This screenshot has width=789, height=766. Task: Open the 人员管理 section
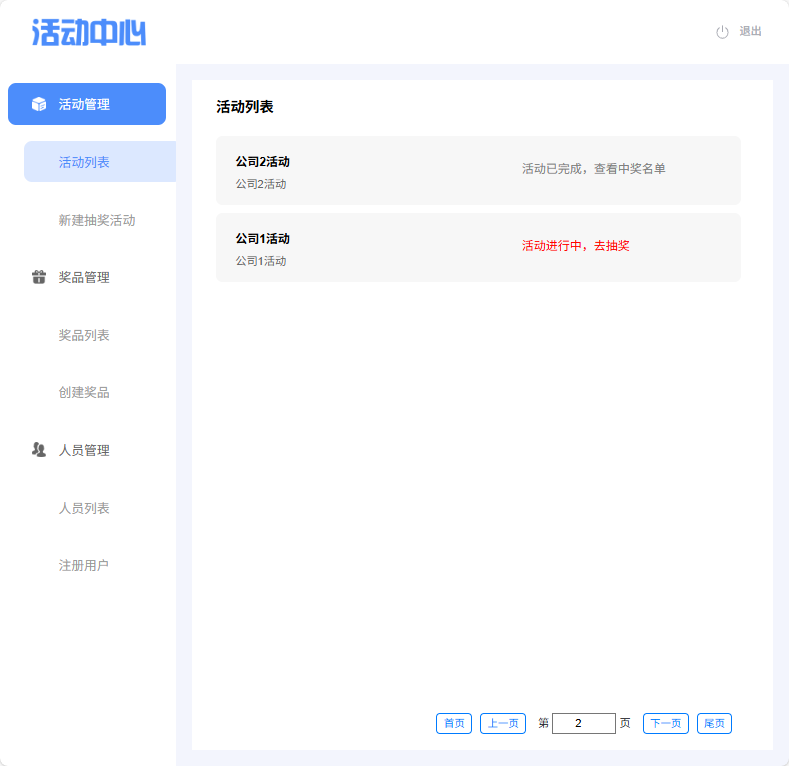[x=84, y=450]
